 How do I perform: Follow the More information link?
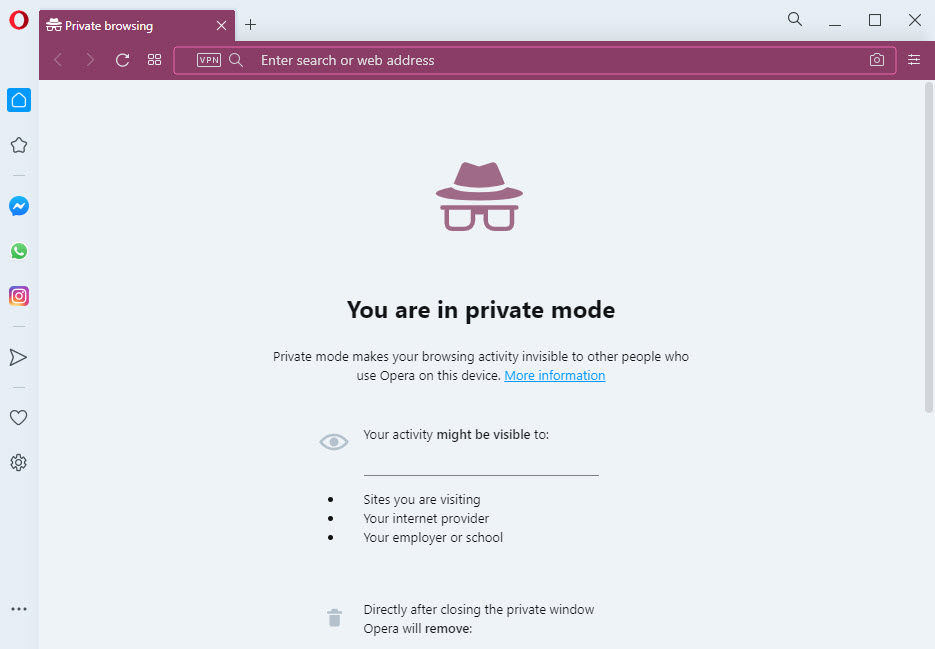tap(555, 375)
